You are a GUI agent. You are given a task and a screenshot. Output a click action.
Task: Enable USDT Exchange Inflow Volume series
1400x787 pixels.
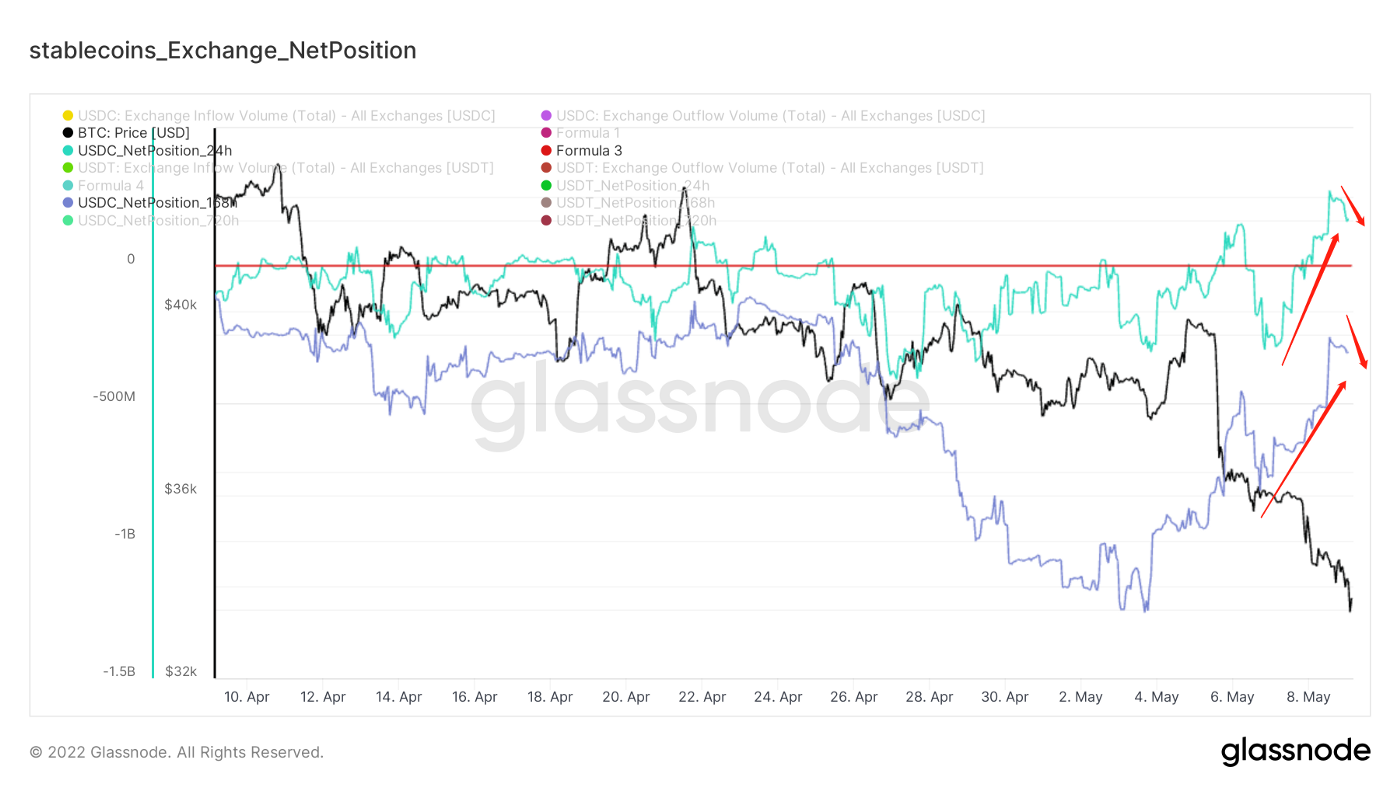tap(285, 168)
